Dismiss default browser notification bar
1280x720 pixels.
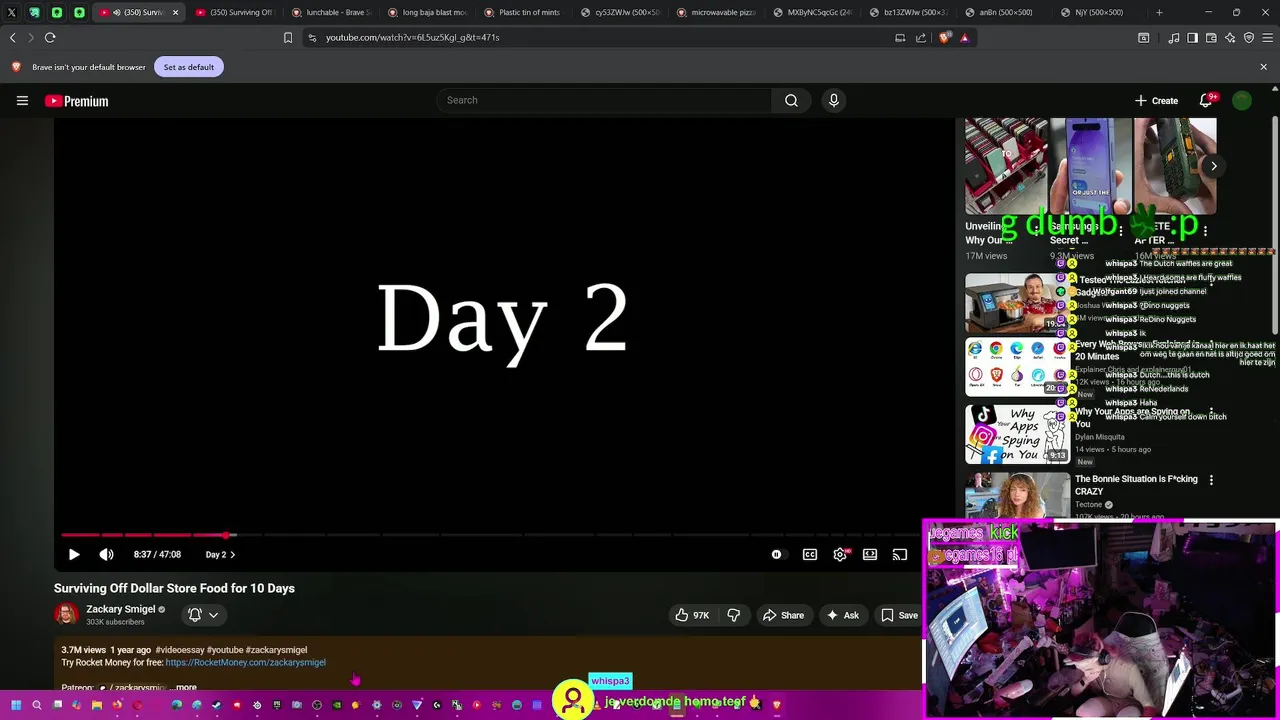click(x=1263, y=67)
